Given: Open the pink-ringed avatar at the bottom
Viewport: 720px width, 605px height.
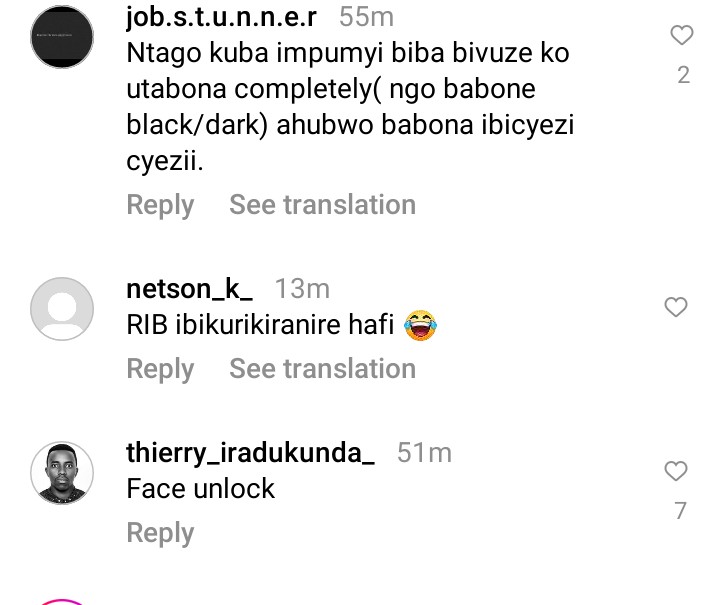Looking at the screenshot, I should (x=62, y=602).
